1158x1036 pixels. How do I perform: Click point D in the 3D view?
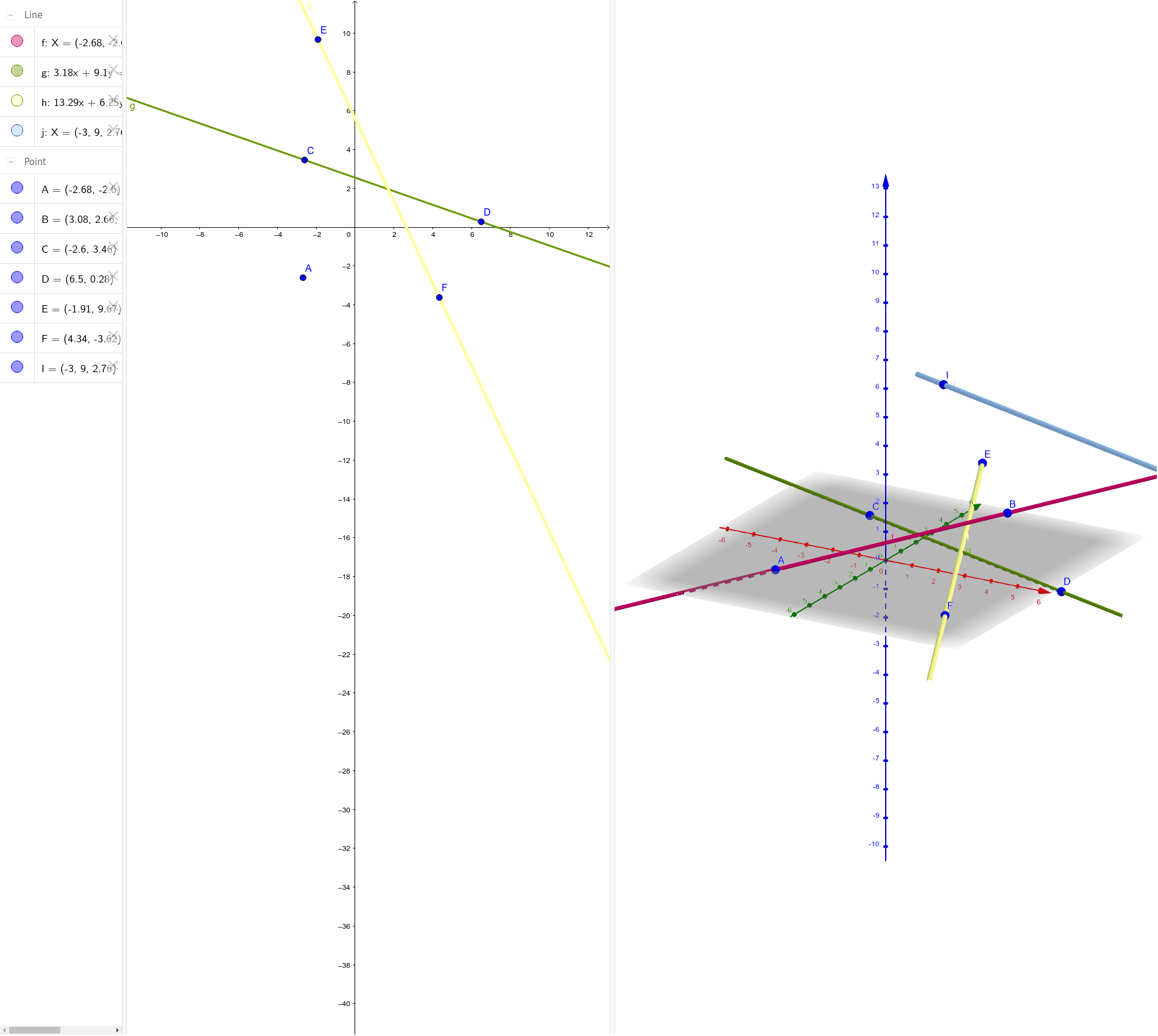1062,591
